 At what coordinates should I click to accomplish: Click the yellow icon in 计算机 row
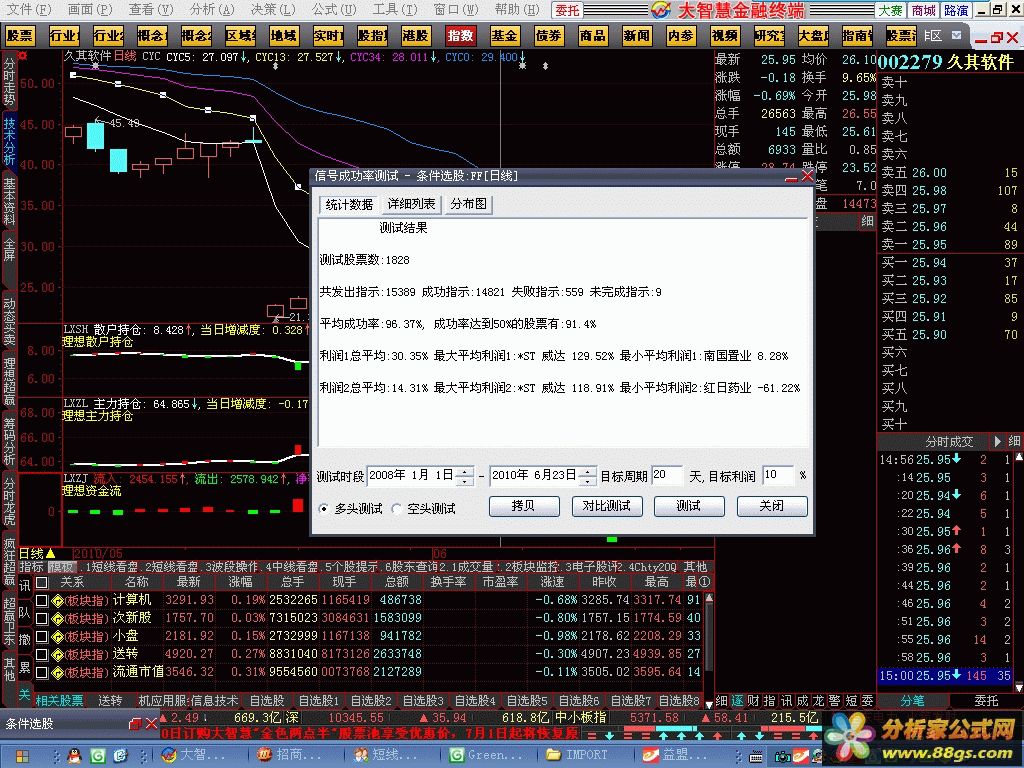(x=57, y=600)
